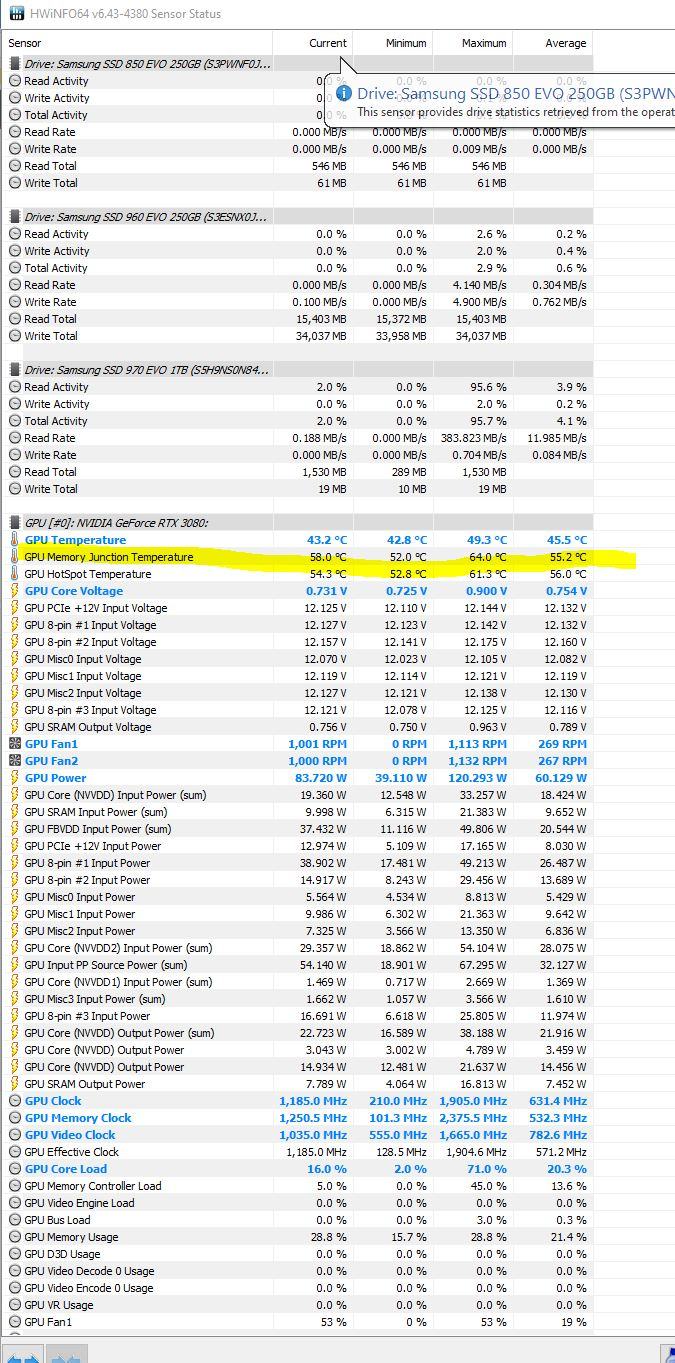Click the bolt icon beside GPU SRAM Output Voltage

tap(15, 727)
